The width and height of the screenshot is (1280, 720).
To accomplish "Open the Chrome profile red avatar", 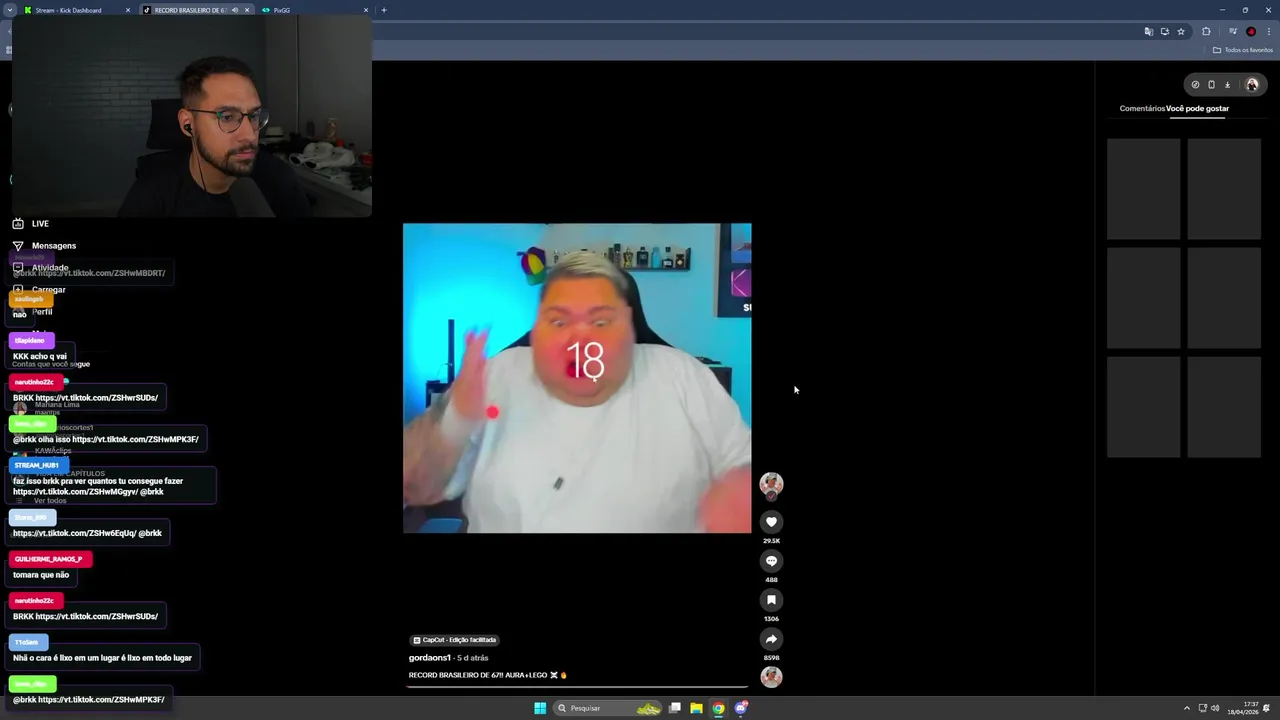I will (1251, 32).
